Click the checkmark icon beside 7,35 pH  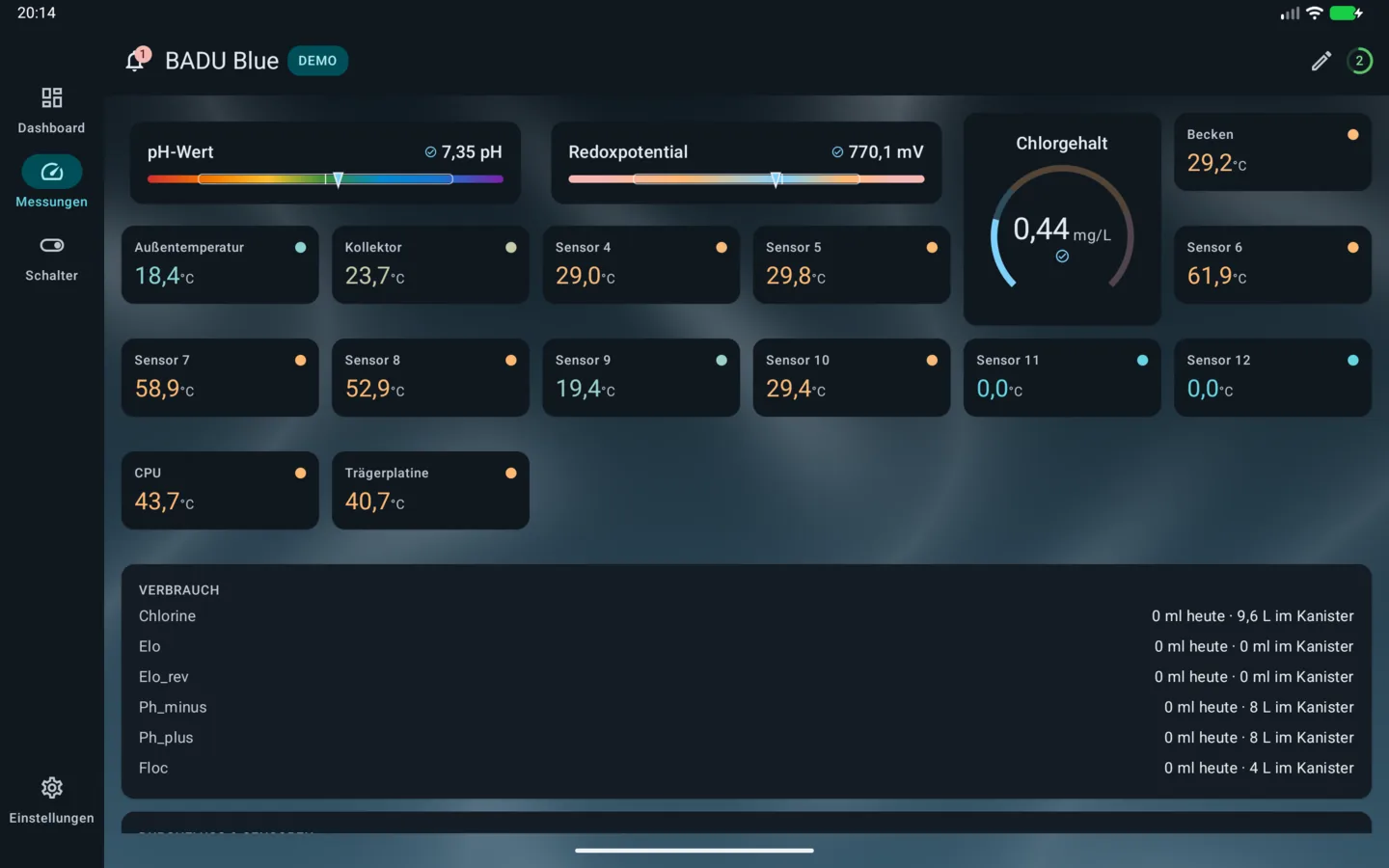(430, 152)
